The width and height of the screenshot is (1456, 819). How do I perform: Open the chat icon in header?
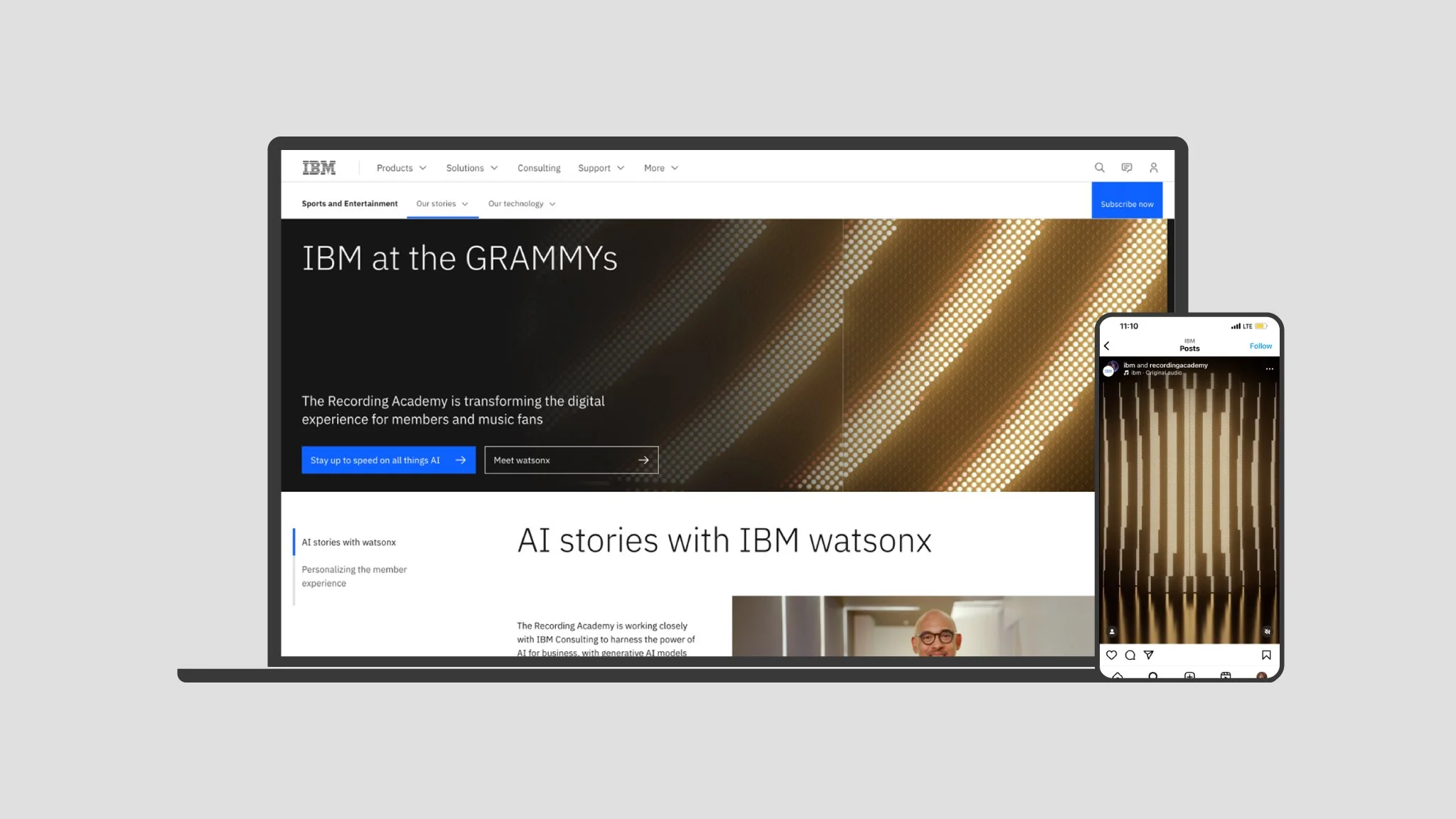click(1126, 168)
